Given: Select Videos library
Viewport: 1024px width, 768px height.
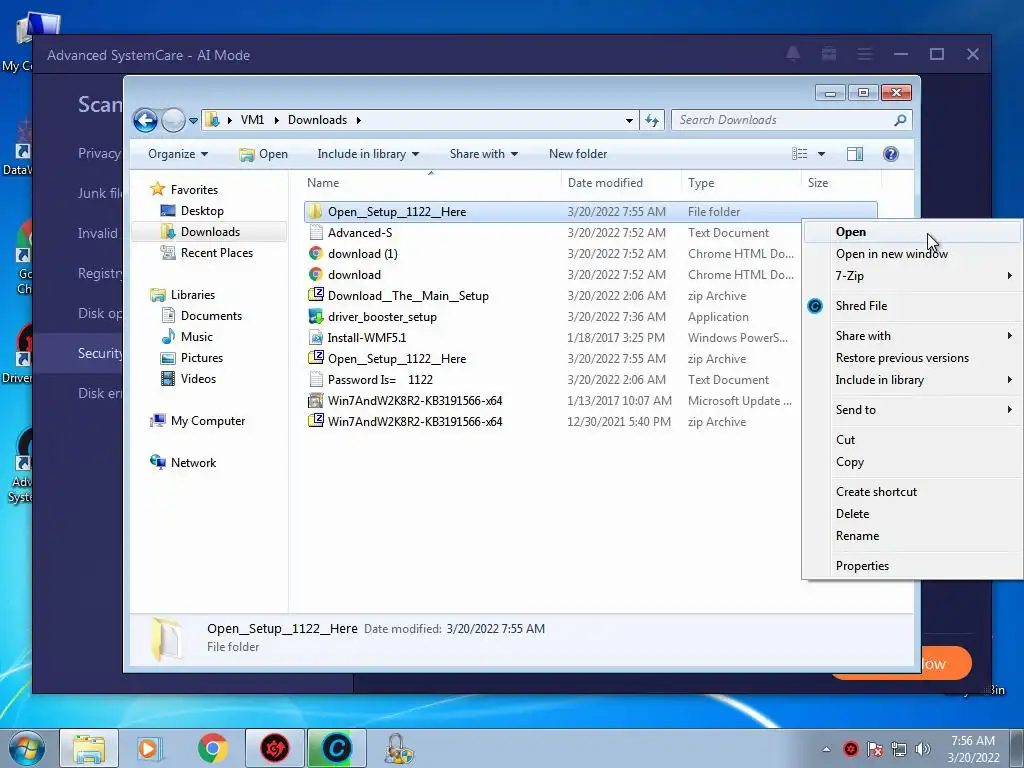Looking at the screenshot, I should 198,379.
